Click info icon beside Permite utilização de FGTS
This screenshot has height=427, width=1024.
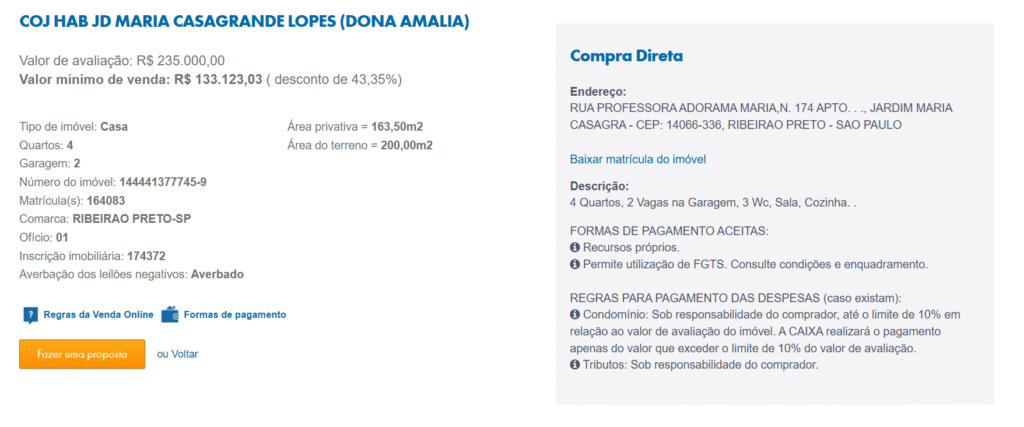click(x=575, y=265)
